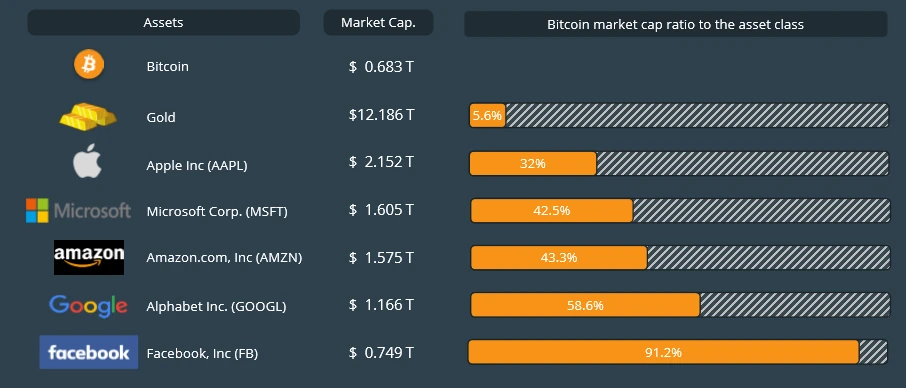Select the Market Cap. column header

[x=378, y=23]
